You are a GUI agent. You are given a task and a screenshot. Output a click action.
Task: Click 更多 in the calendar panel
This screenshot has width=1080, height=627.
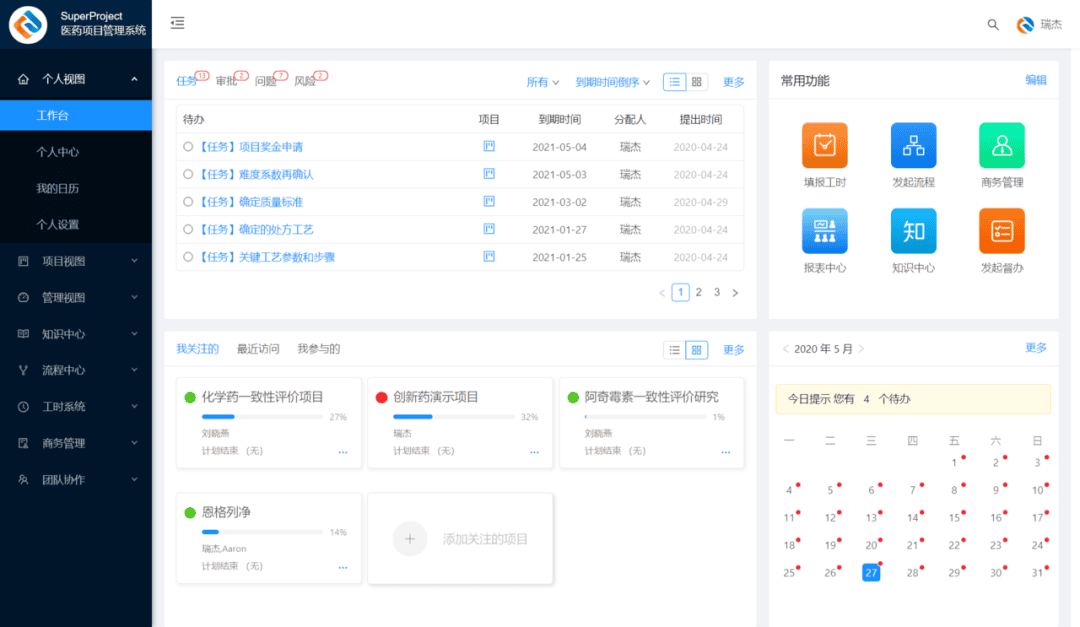pos(1036,348)
